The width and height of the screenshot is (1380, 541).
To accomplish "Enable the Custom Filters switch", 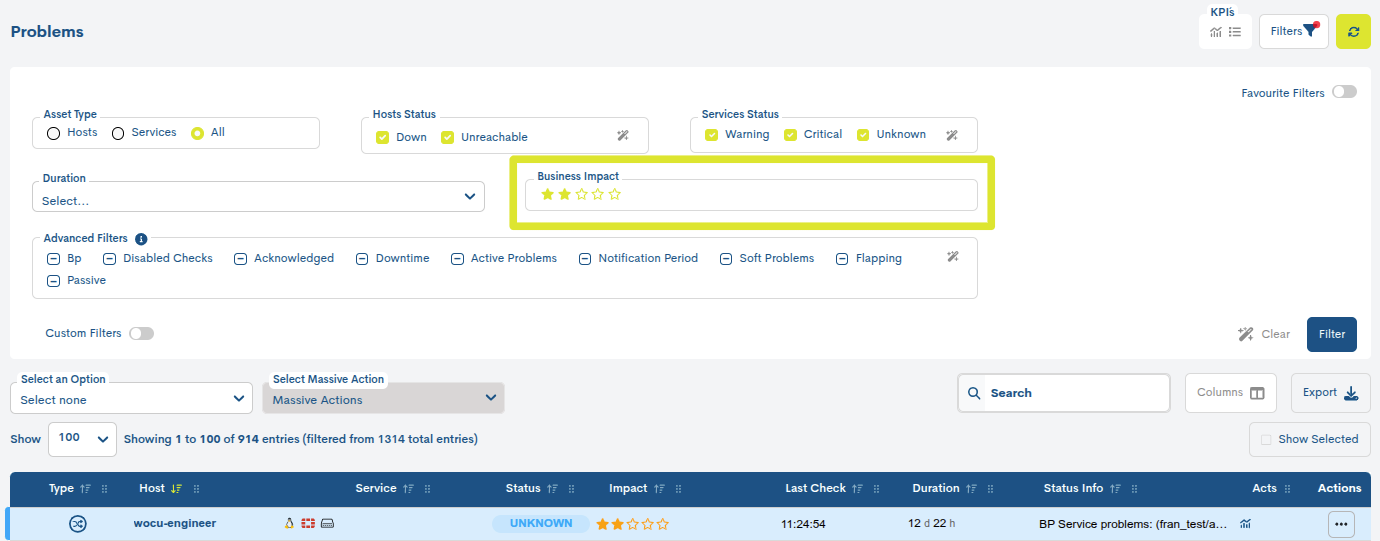I will pos(141,333).
